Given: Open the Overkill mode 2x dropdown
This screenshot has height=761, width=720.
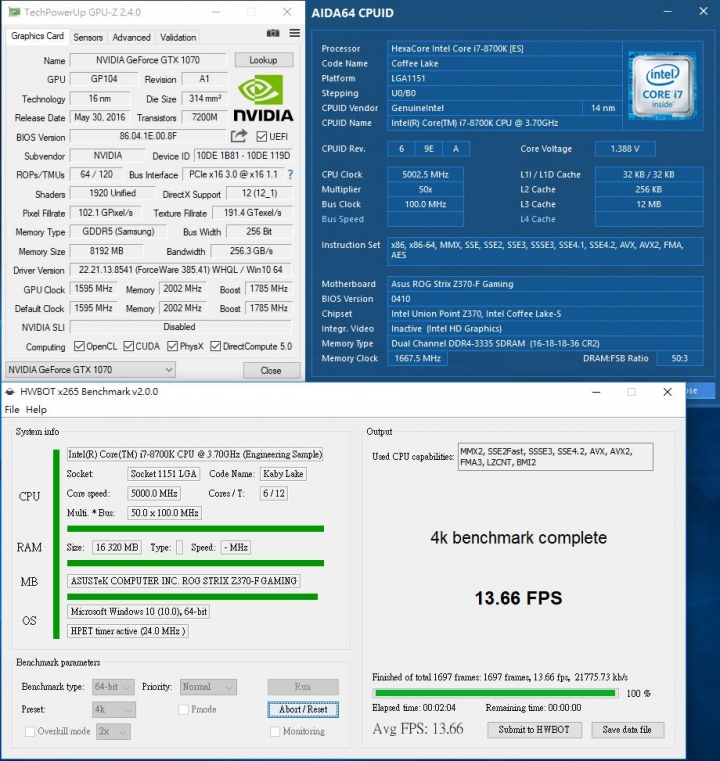Looking at the screenshot, I should [114, 731].
